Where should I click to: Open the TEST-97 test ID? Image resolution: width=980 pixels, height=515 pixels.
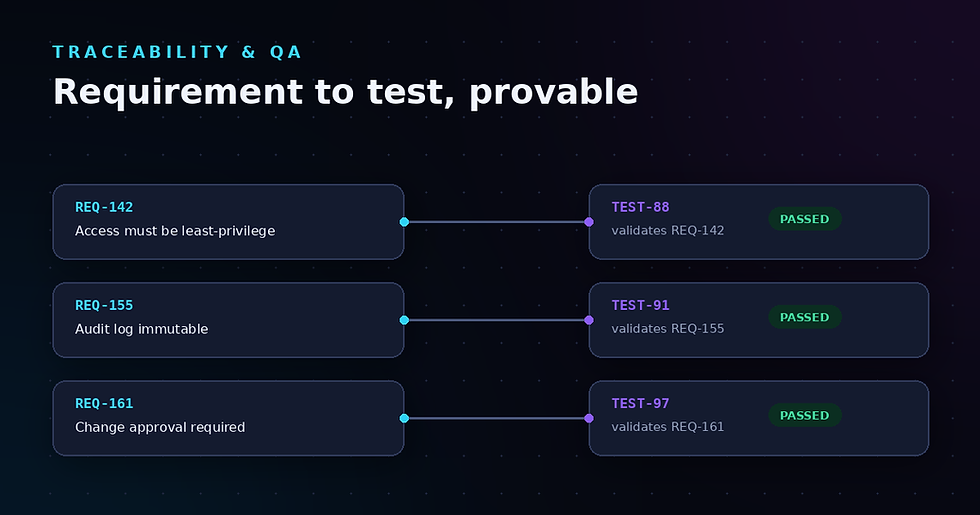tap(640, 403)
